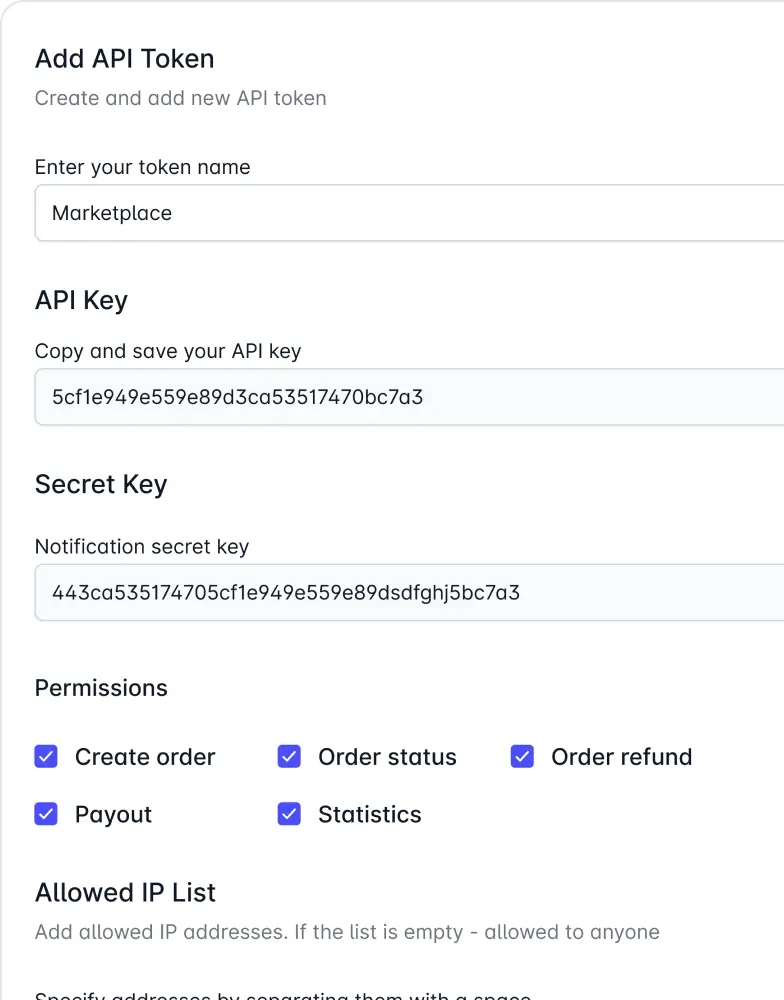Screen dimensions: 784x1000
Task: Click the "Statistics" label text
Action: click(x=369, y=814)
